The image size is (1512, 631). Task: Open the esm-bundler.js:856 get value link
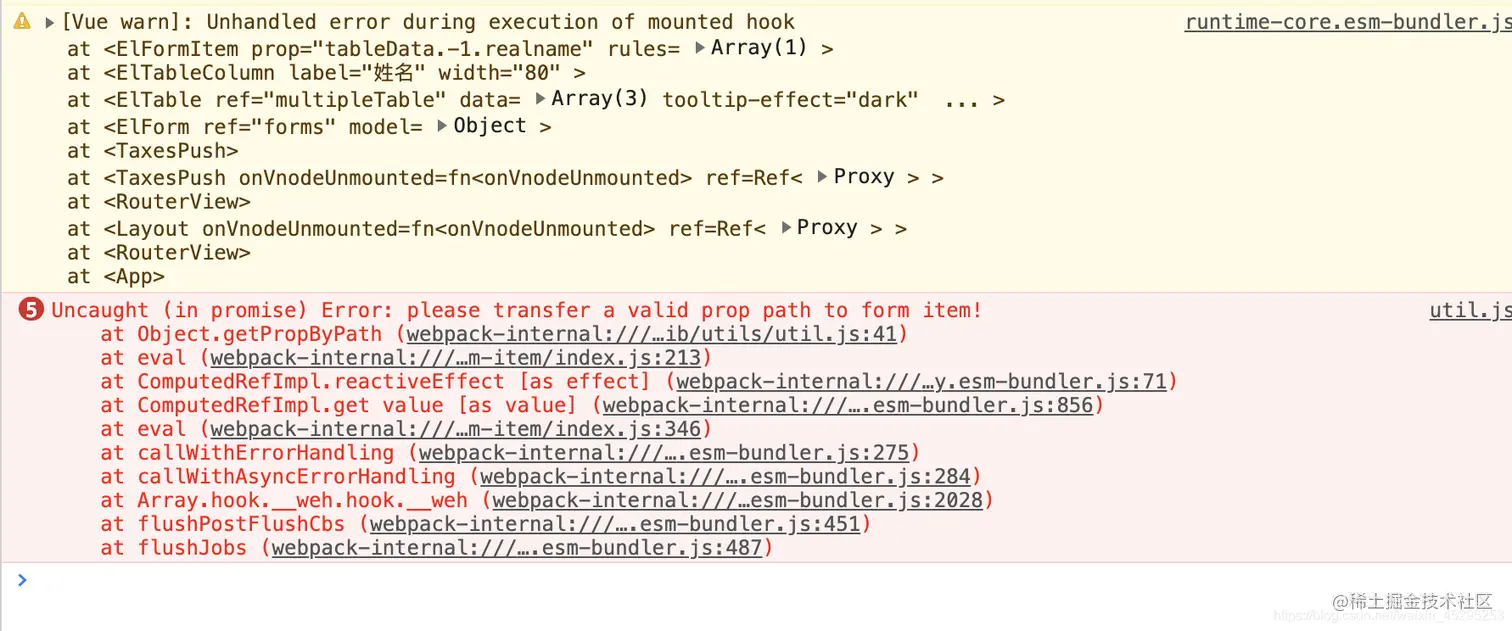tap(848, 405)
